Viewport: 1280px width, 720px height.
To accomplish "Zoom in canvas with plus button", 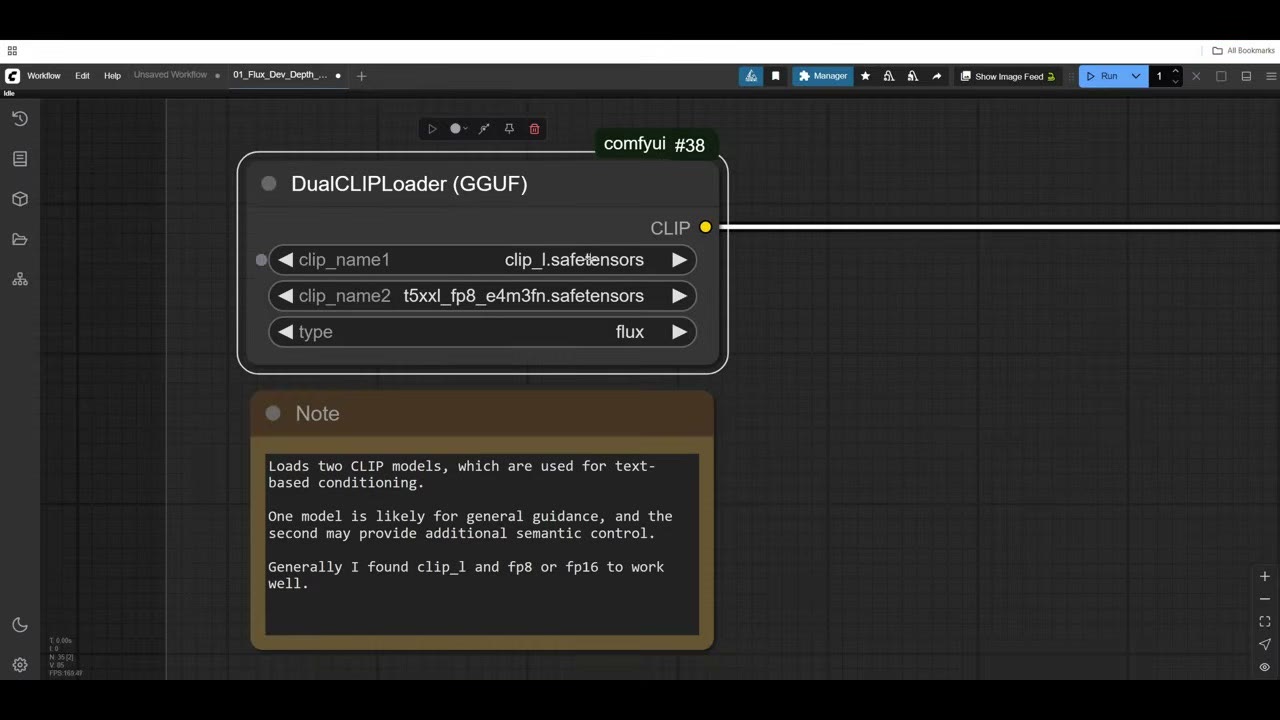I will point(1265,577).
